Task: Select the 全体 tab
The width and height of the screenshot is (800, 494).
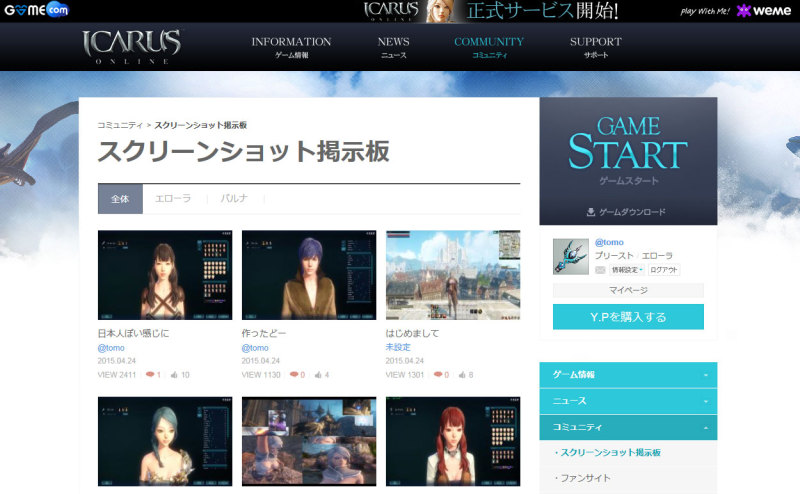Action: coord(120,199)
